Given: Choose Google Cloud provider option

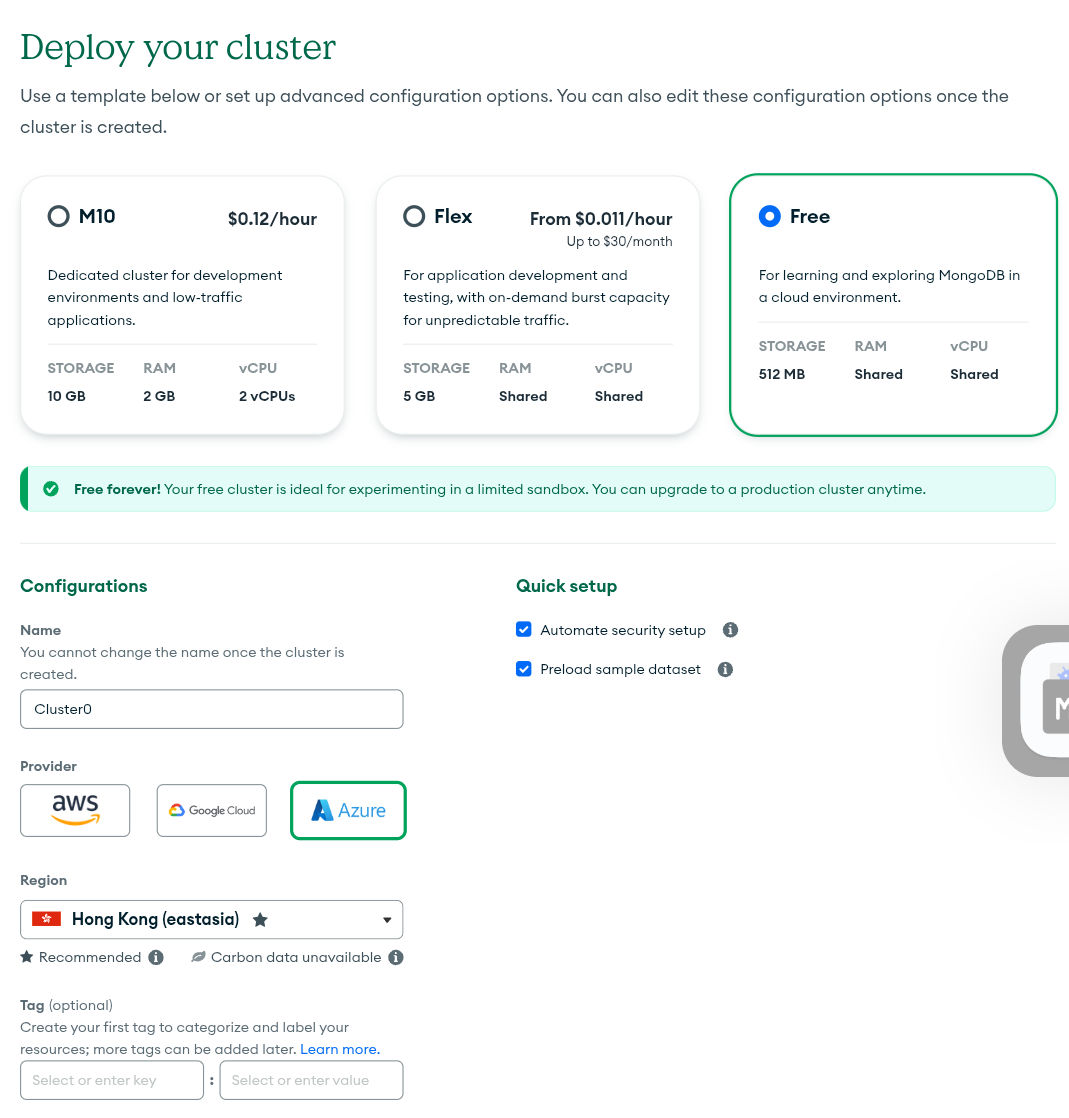Looking at the screenshot, I should point(212,810).
